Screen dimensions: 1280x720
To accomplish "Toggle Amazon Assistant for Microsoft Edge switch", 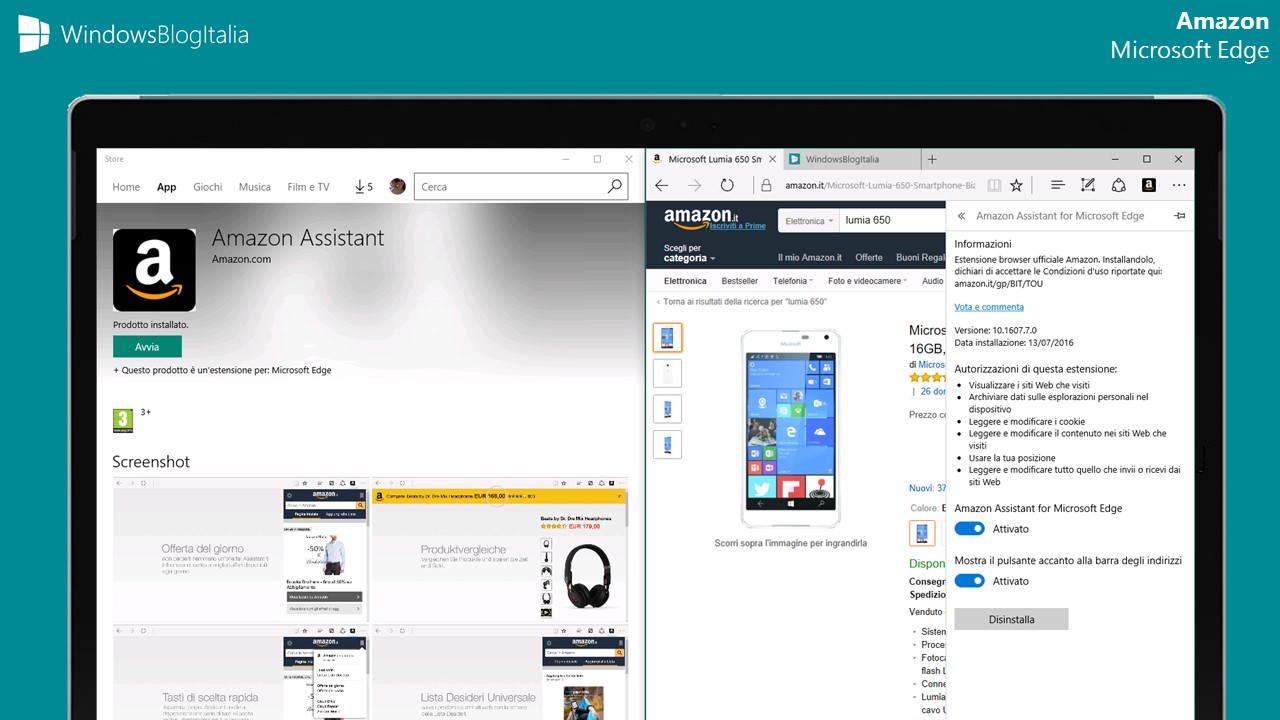I will (x=970, y=529).
